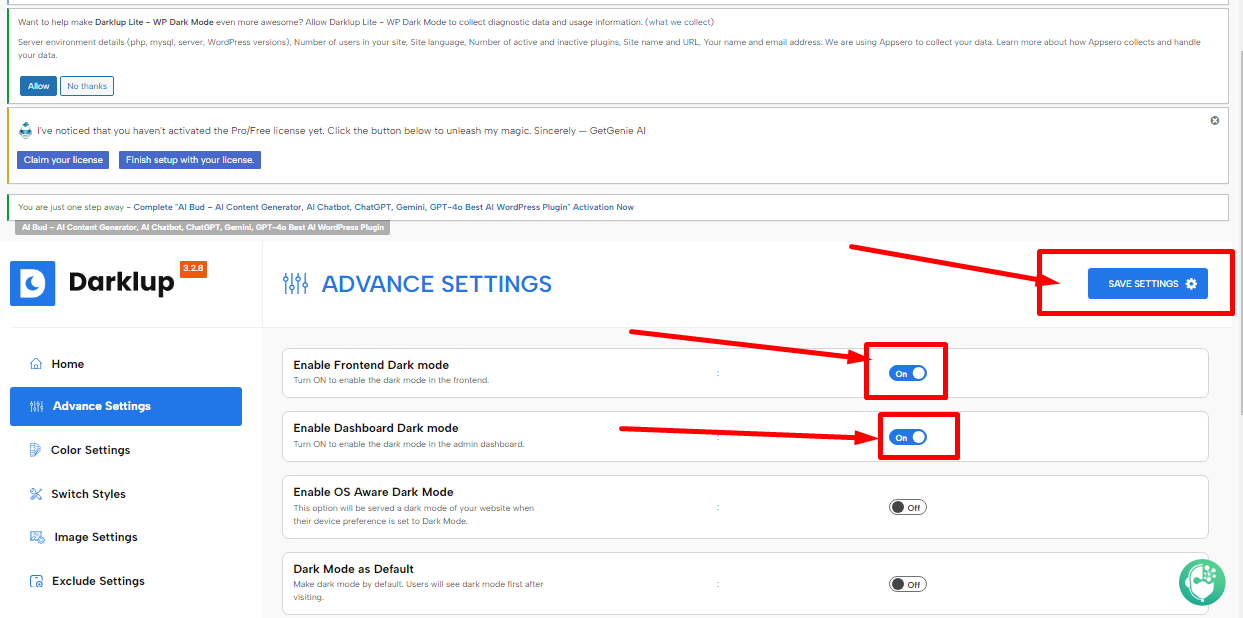Click 'Turn ON to enable the dark mode in the frontend' text
Screen dimensions: 1243x618
point(391,381)
